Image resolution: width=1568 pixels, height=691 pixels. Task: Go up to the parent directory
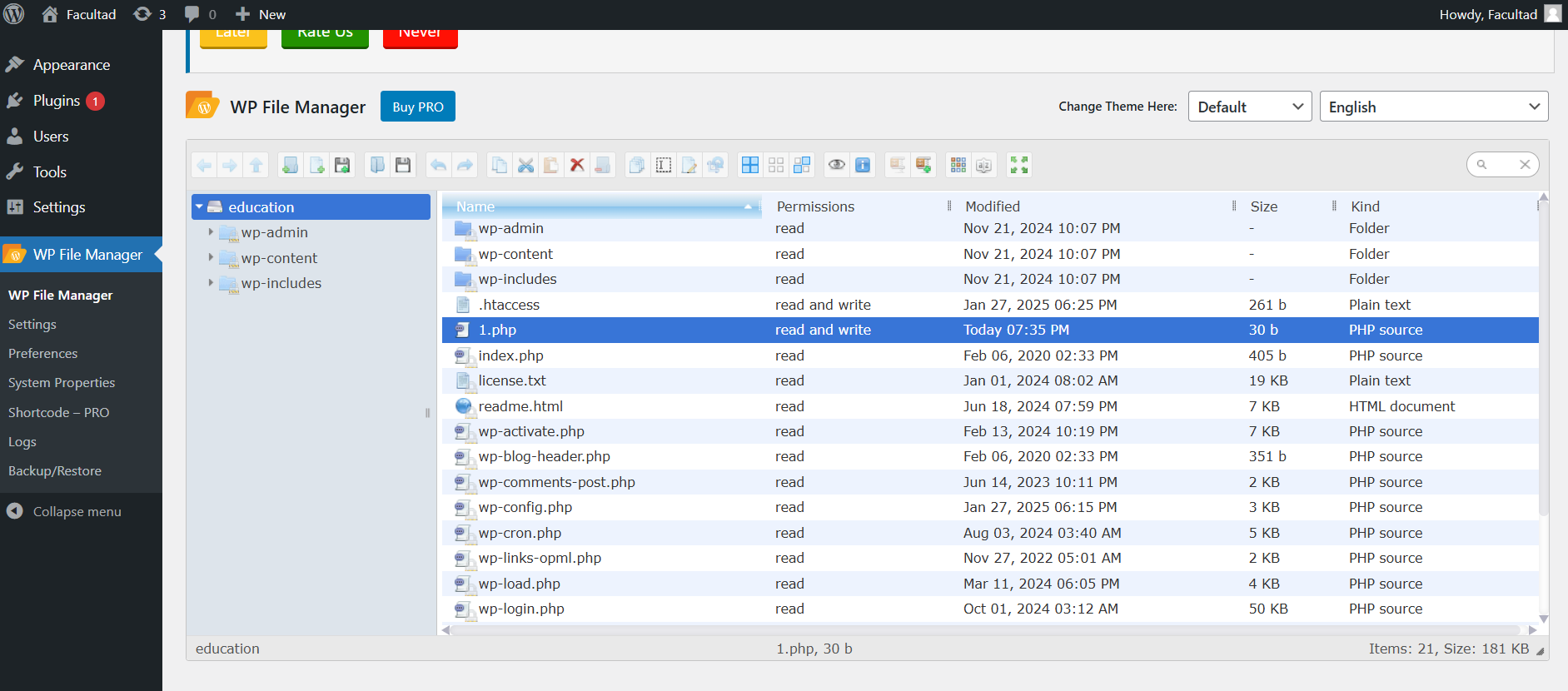256,165
